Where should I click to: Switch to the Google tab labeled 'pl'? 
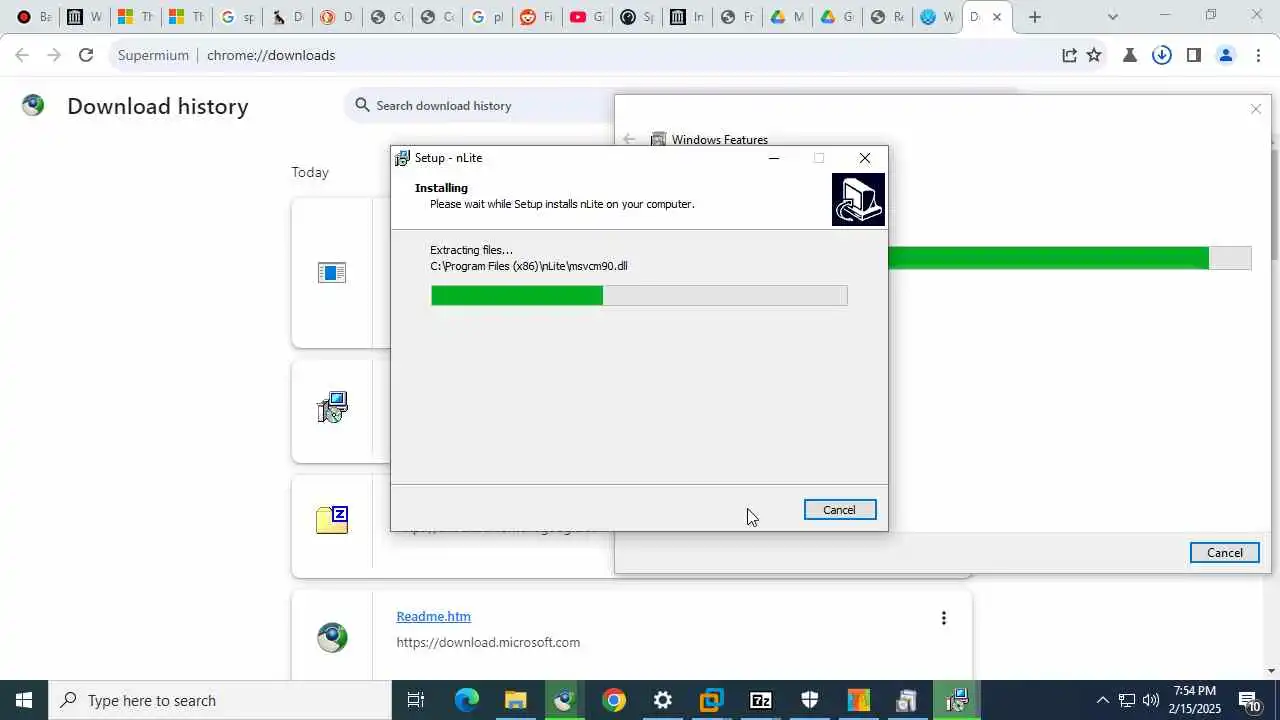[x=487, y=17]
